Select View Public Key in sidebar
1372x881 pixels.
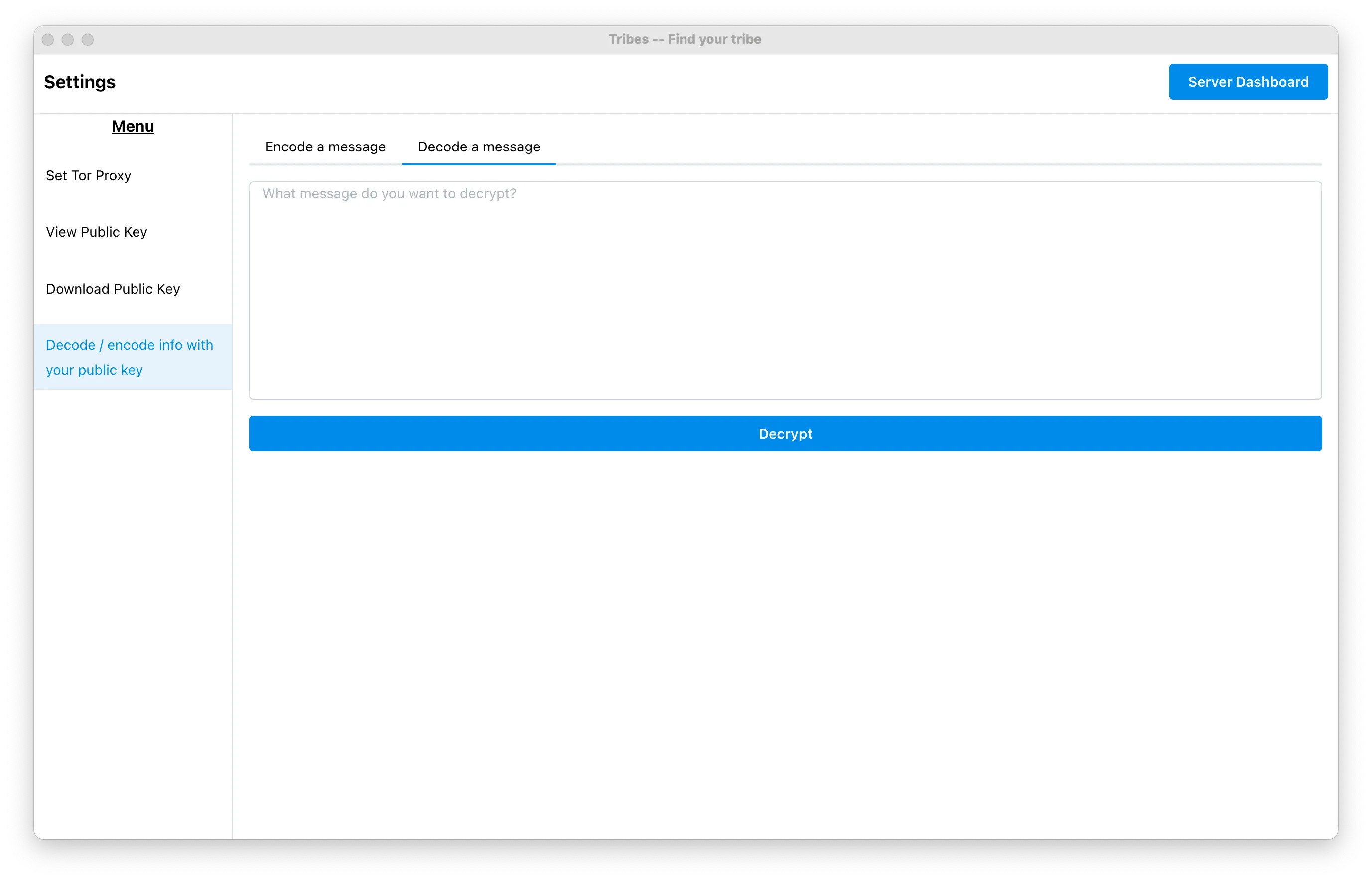(x=96, y=232)
